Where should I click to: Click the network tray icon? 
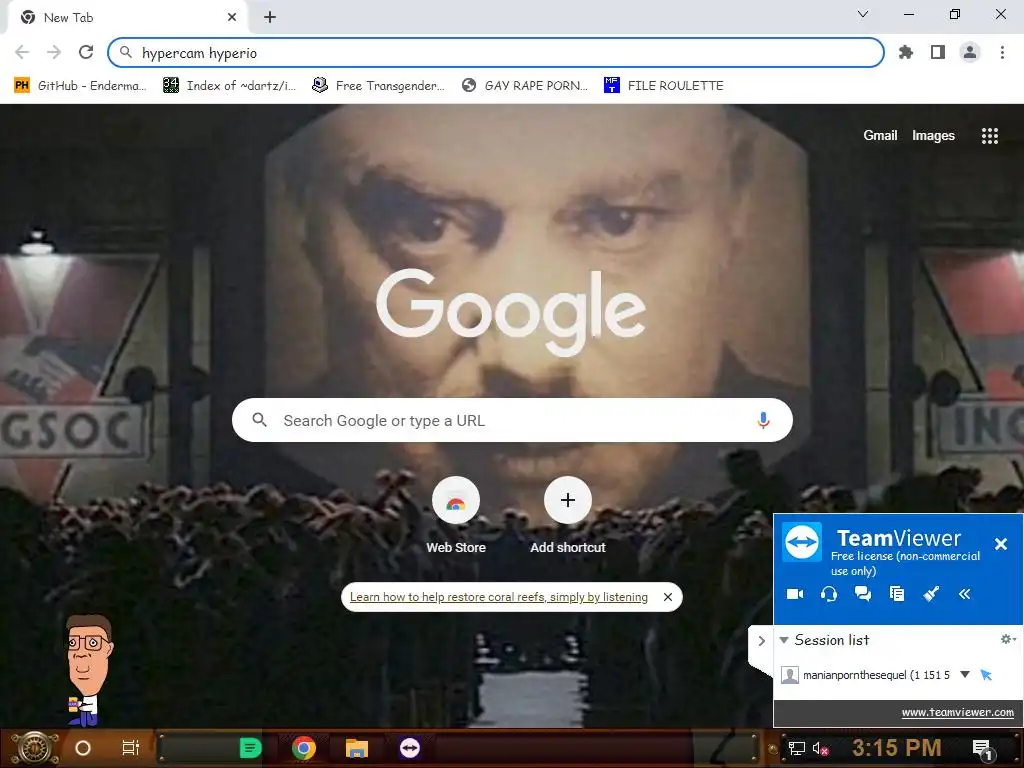796,748
